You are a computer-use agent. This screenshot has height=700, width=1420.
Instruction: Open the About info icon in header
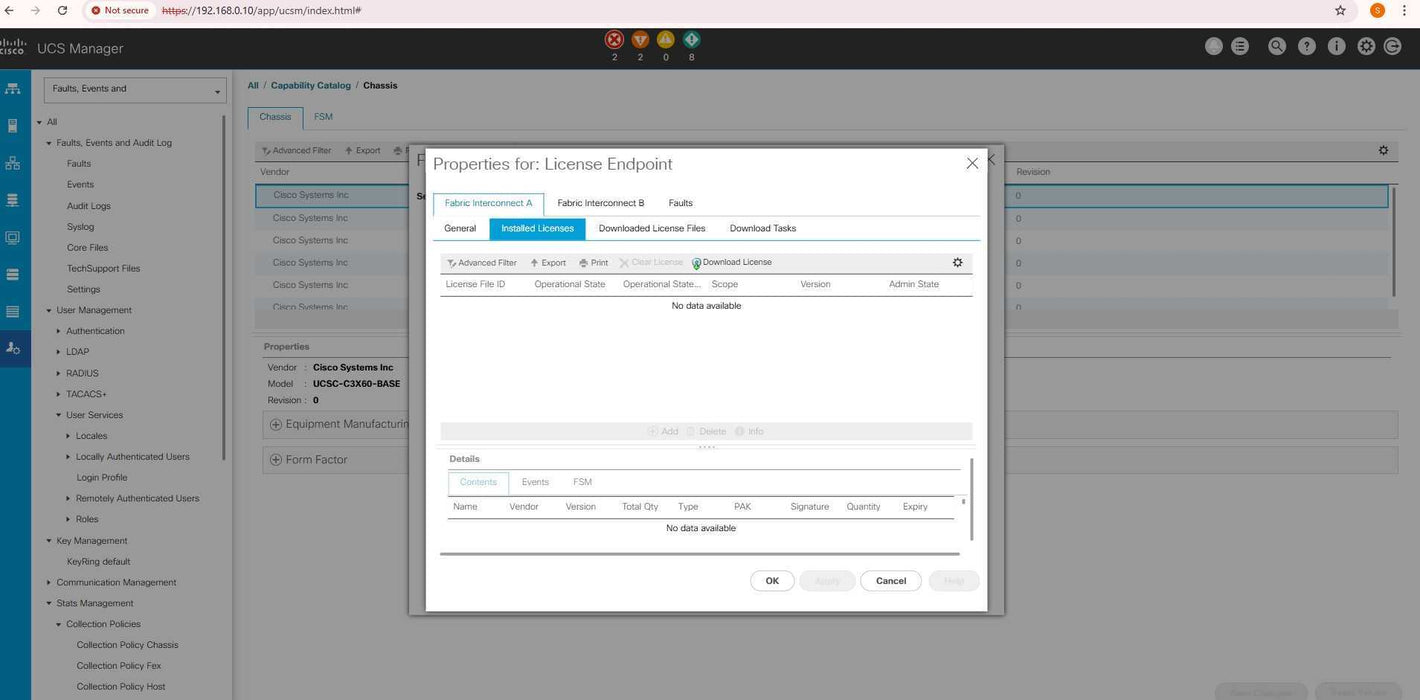(1336, 46)
